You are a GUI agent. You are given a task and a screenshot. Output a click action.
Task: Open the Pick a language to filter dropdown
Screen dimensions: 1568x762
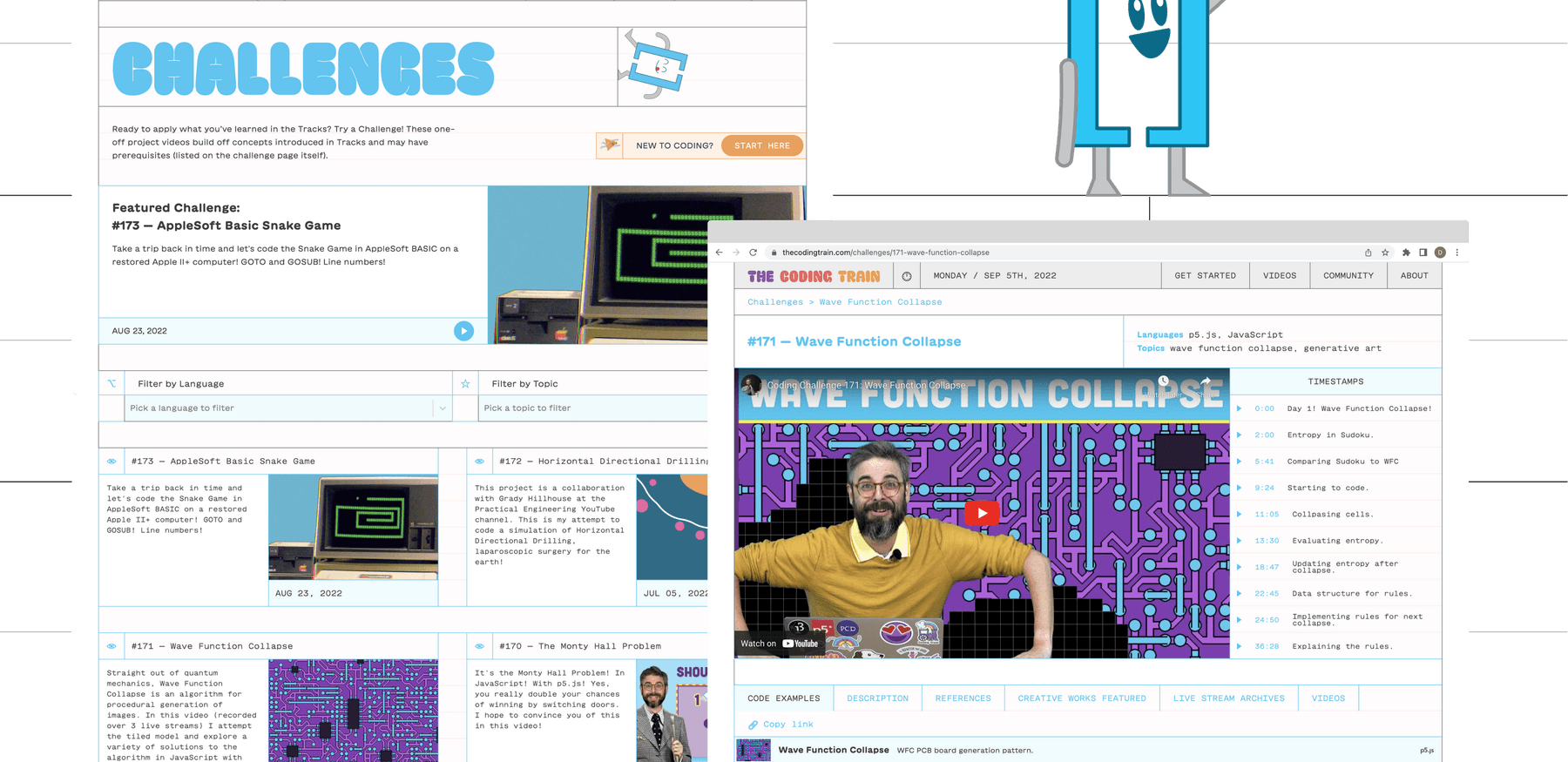coord(287,408)
